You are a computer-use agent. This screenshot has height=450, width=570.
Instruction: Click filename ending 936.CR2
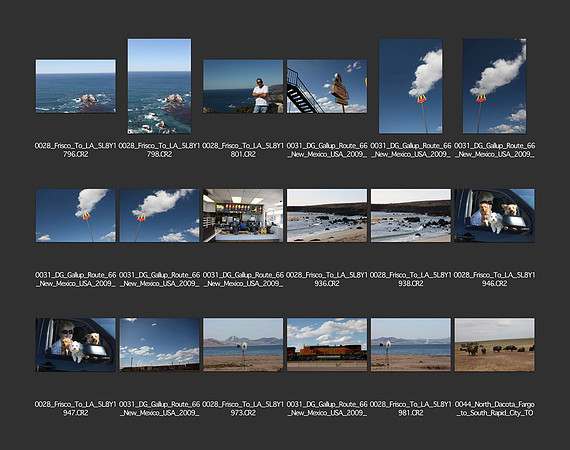point(327,279)
